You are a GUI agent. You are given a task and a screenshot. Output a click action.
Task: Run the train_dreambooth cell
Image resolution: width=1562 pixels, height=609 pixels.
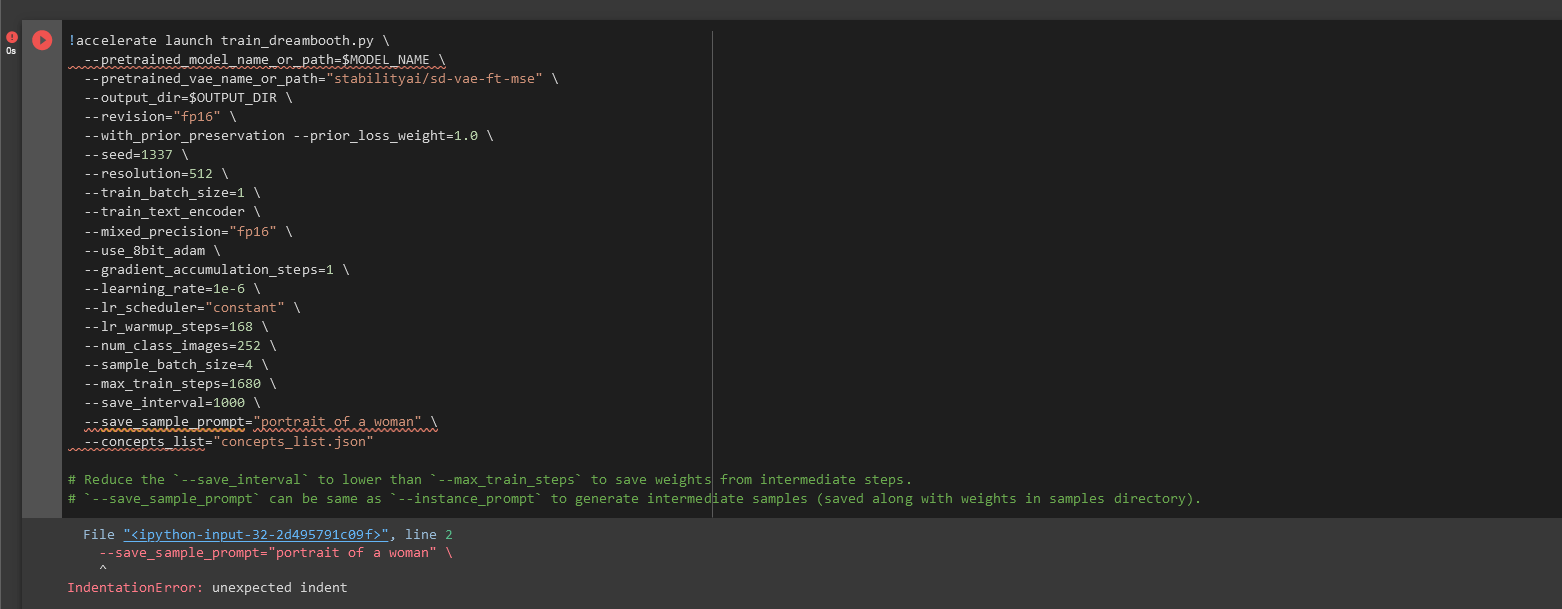pyautogui.click(x=42, y=40)
